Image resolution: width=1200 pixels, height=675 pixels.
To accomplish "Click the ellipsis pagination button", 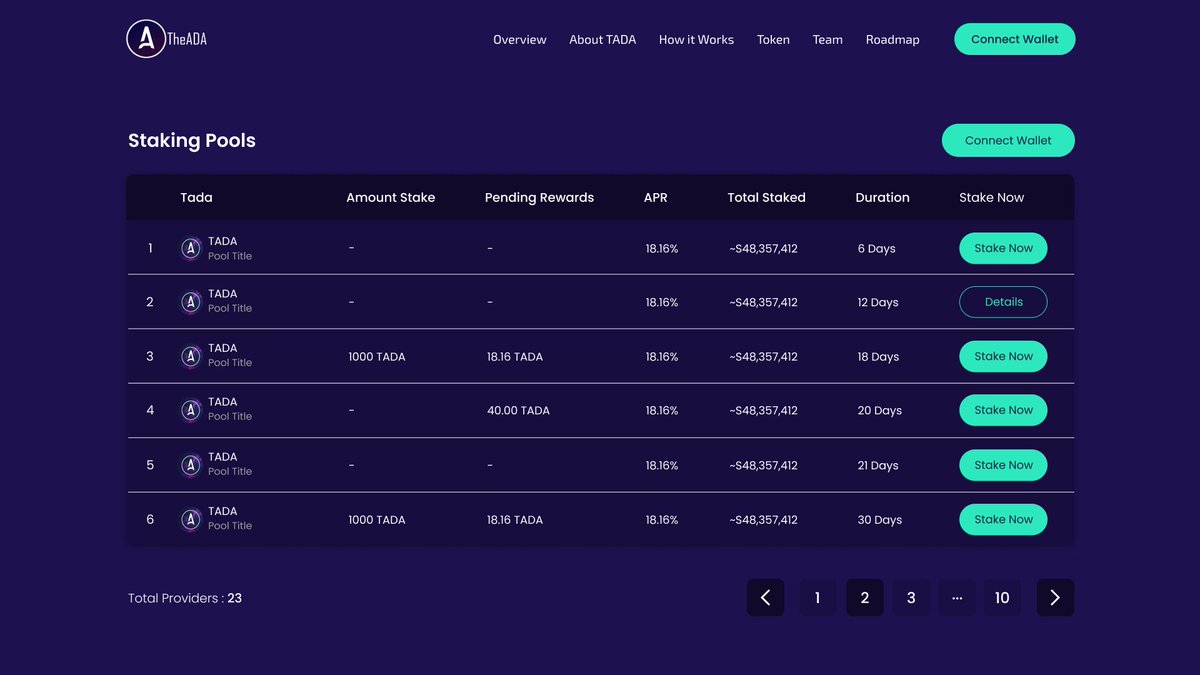I will [957, 598].
